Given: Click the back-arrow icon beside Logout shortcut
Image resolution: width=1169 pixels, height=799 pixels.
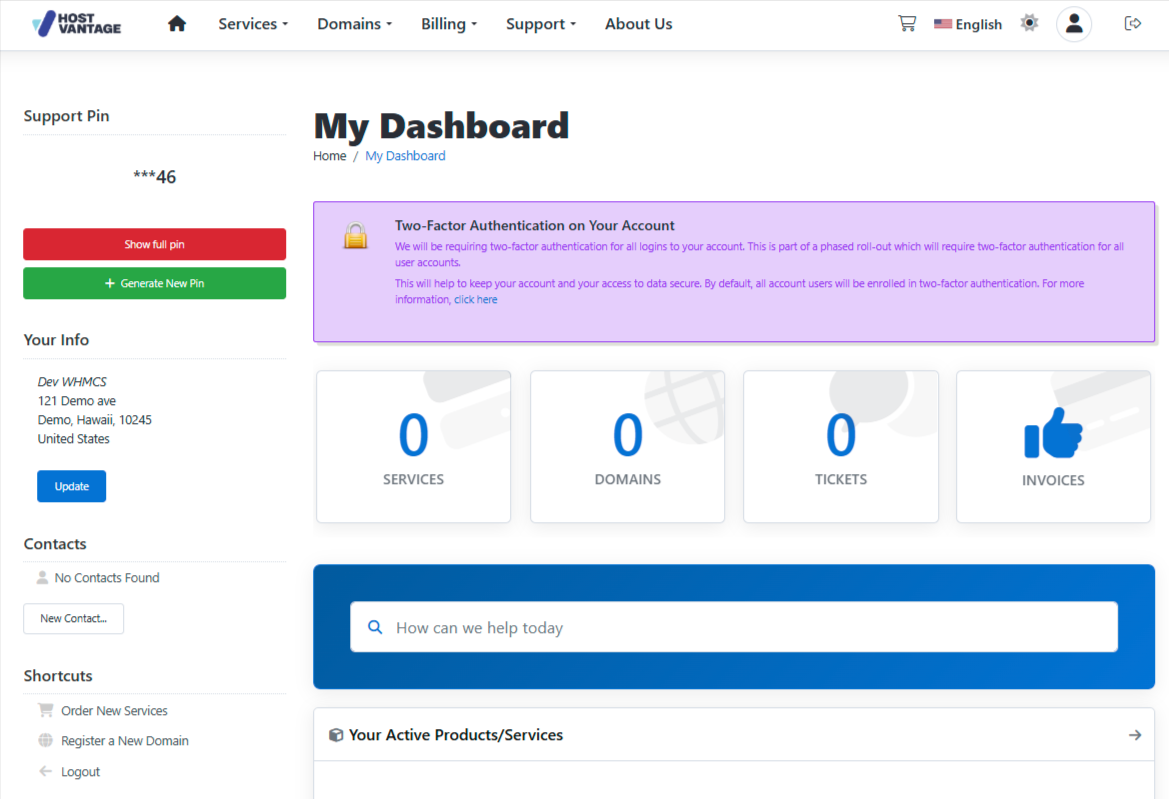Looking at the screenshot, I should click(x=45, y=771).
